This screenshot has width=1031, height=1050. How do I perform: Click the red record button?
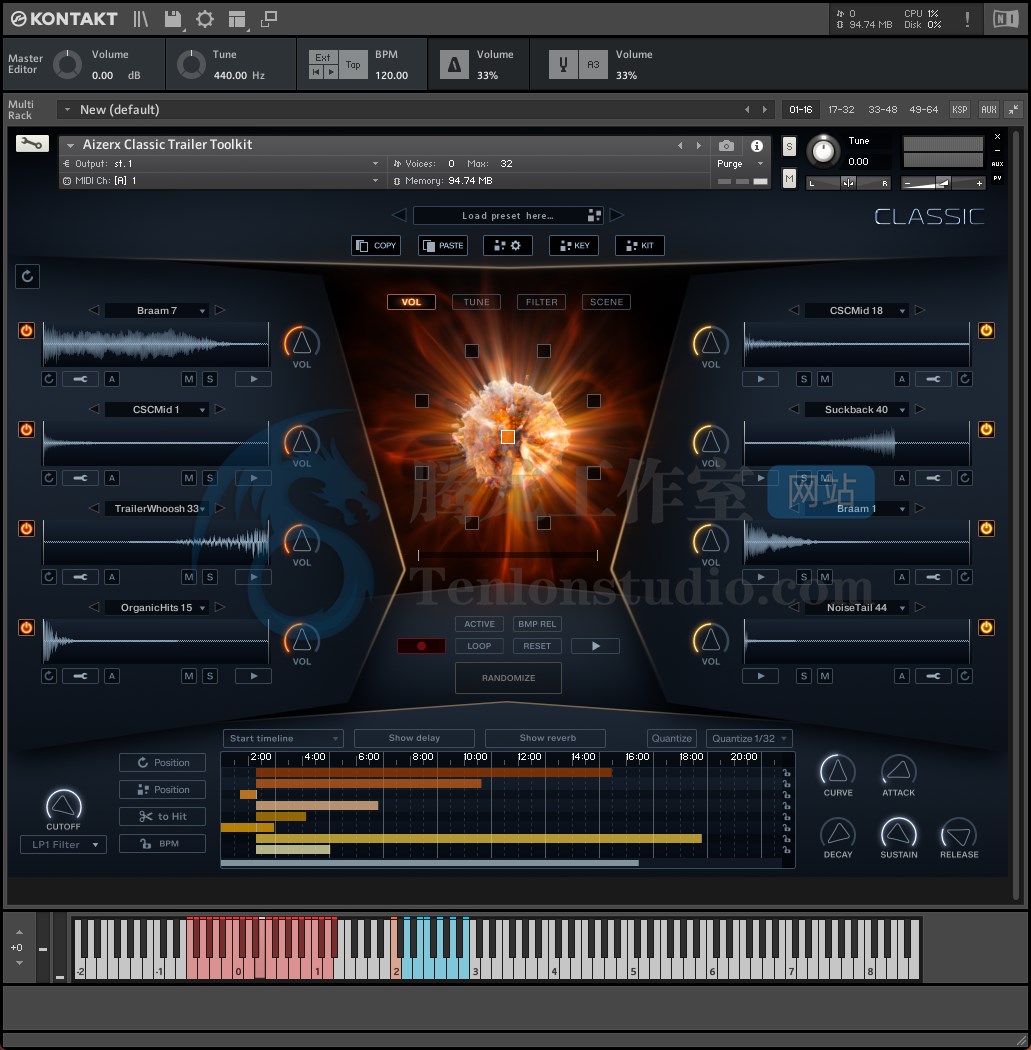tap(421, 646)
